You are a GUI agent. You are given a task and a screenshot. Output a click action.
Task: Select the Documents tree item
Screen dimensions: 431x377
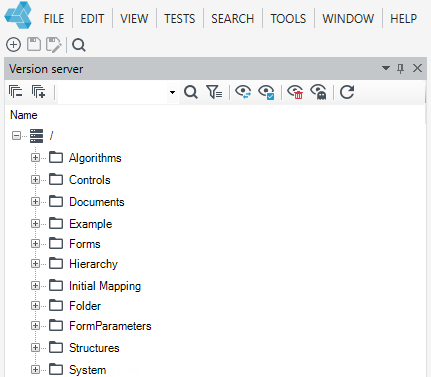pyautogui.click(x=97, y=202)
